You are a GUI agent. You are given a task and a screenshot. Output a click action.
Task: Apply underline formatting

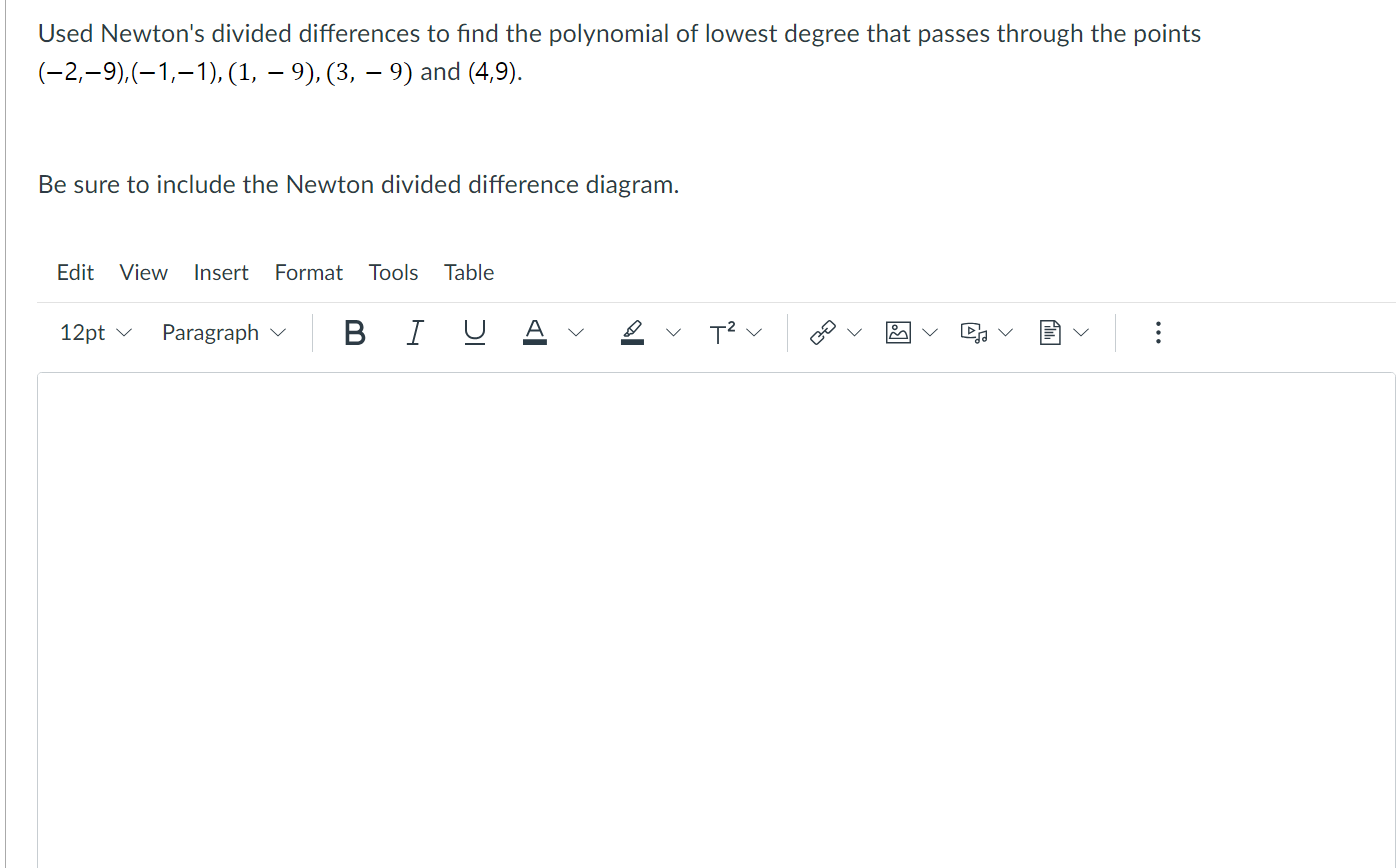click(474, 332)
